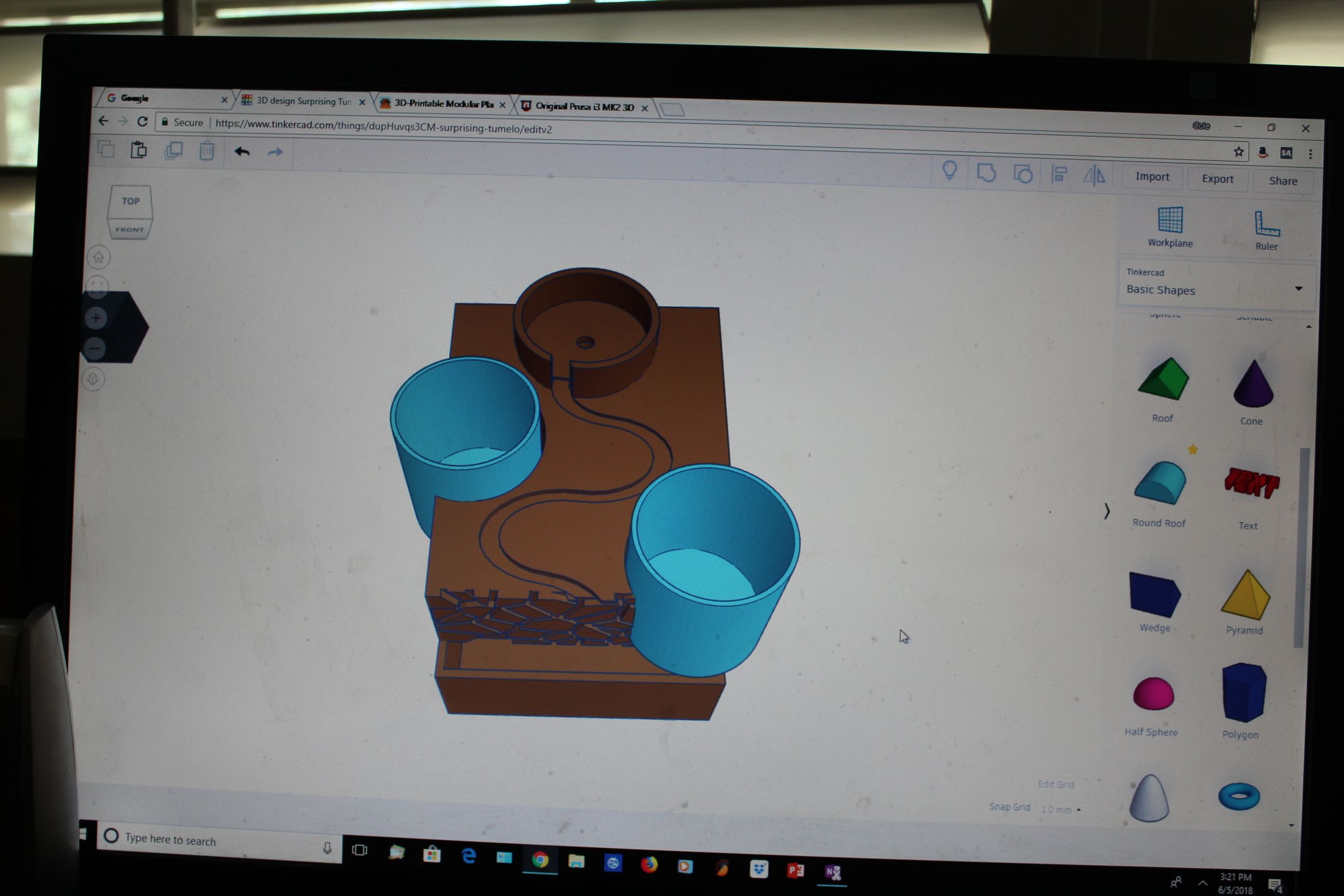Viewport: 1344px width, 896px height.
Task: Click the Mirror/Flip icon
Action: click(x=1095, y=176)
